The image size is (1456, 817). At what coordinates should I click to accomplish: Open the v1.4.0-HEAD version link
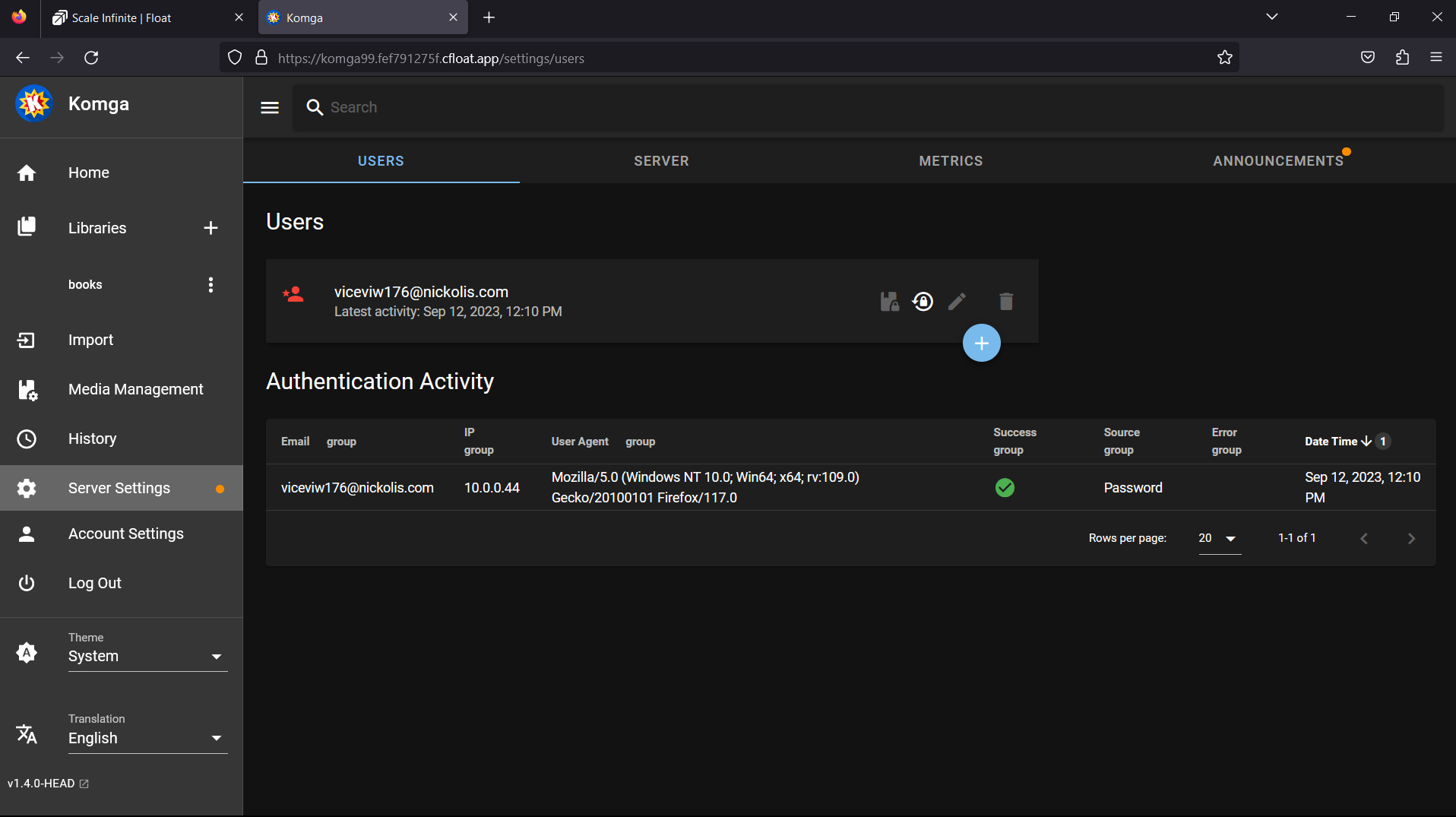tap(48, 784)
